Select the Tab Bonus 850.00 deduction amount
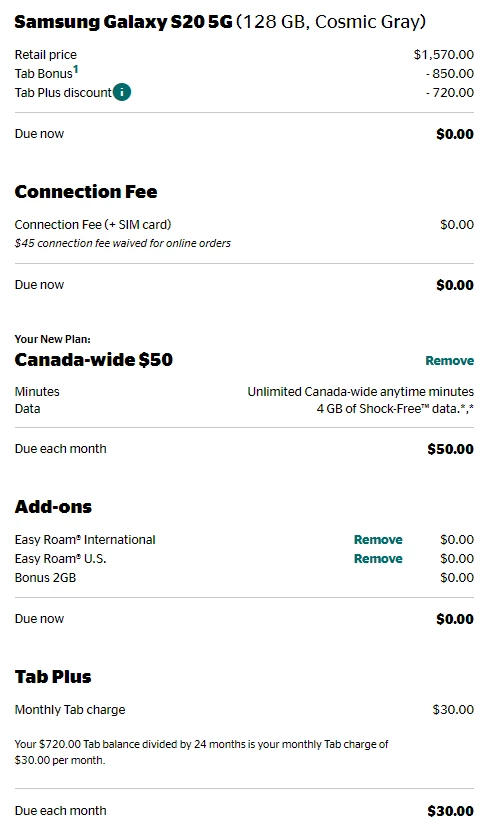Viewport: 490px width, 834px height. click(x=450, y=73)
